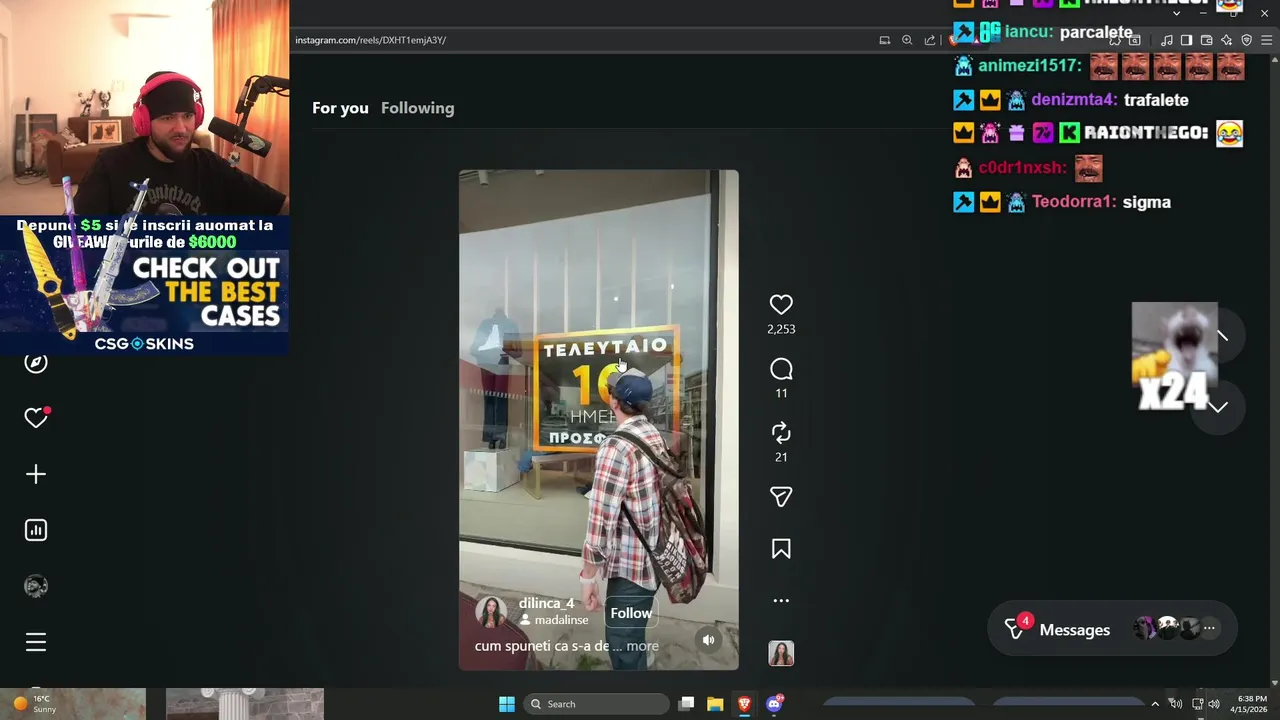Open the reel's three-dot more options
This screenshot has height=720, width=1280.
pos(781,601)
